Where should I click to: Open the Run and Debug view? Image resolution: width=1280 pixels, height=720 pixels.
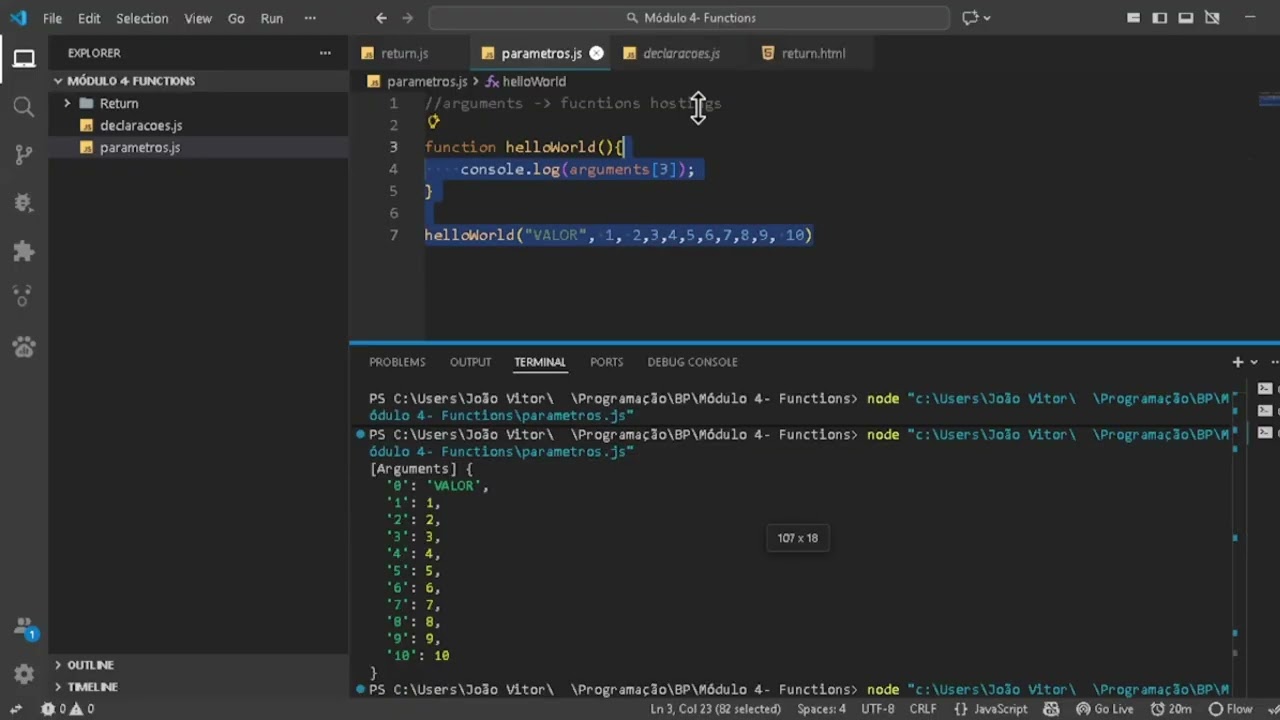[24, 203]
